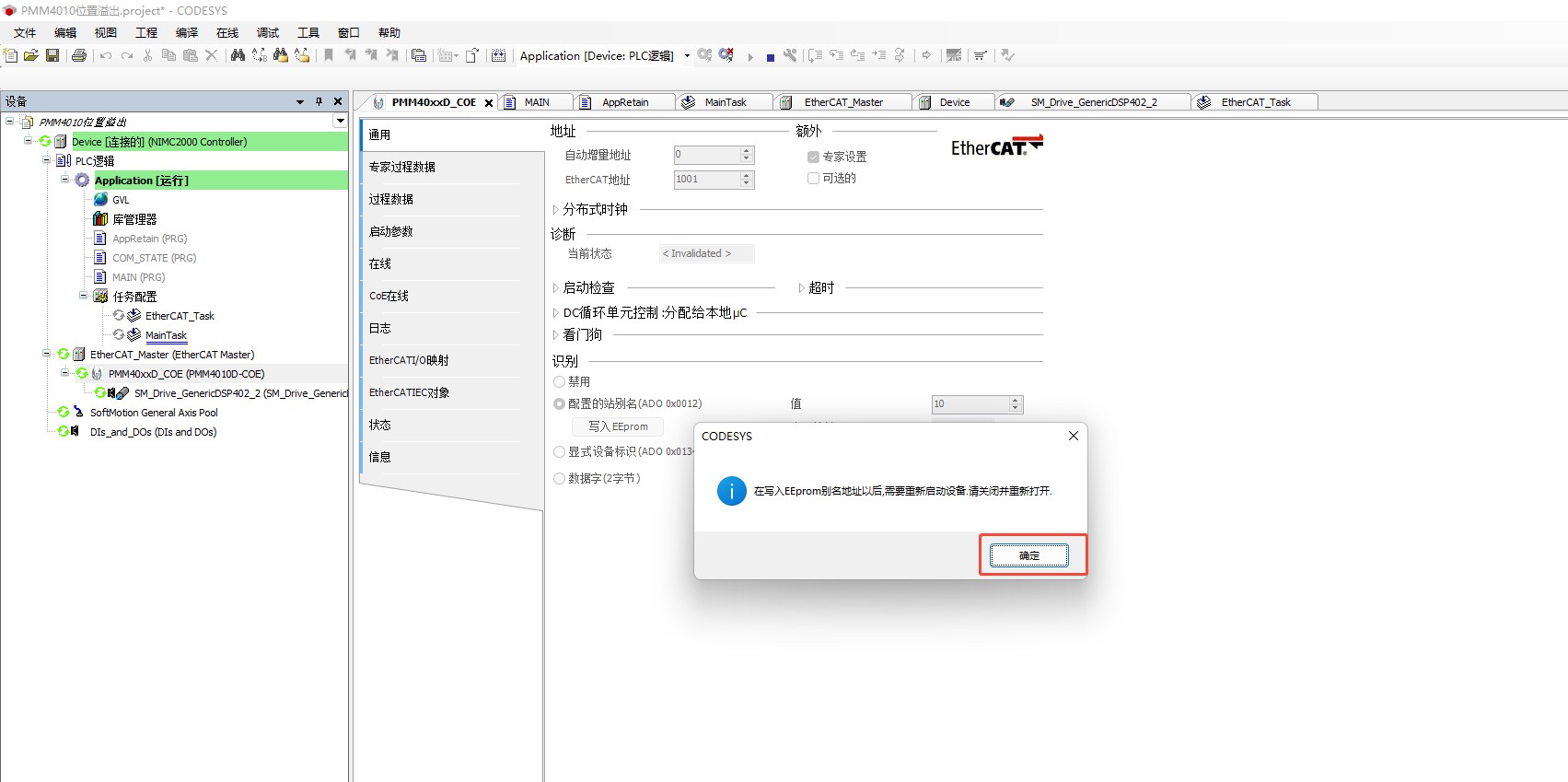Click the Logout gear icon with red X

tap(726, 55)
